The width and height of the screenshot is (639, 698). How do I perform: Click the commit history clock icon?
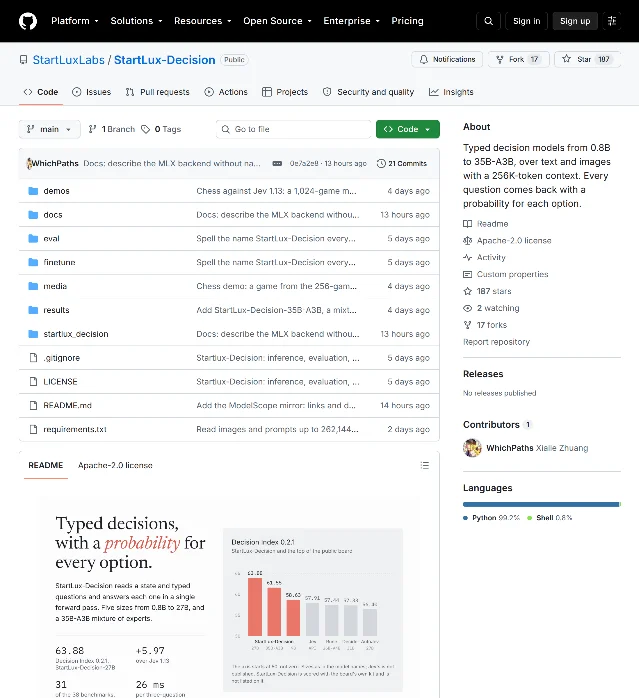click(x=381, y=163)
